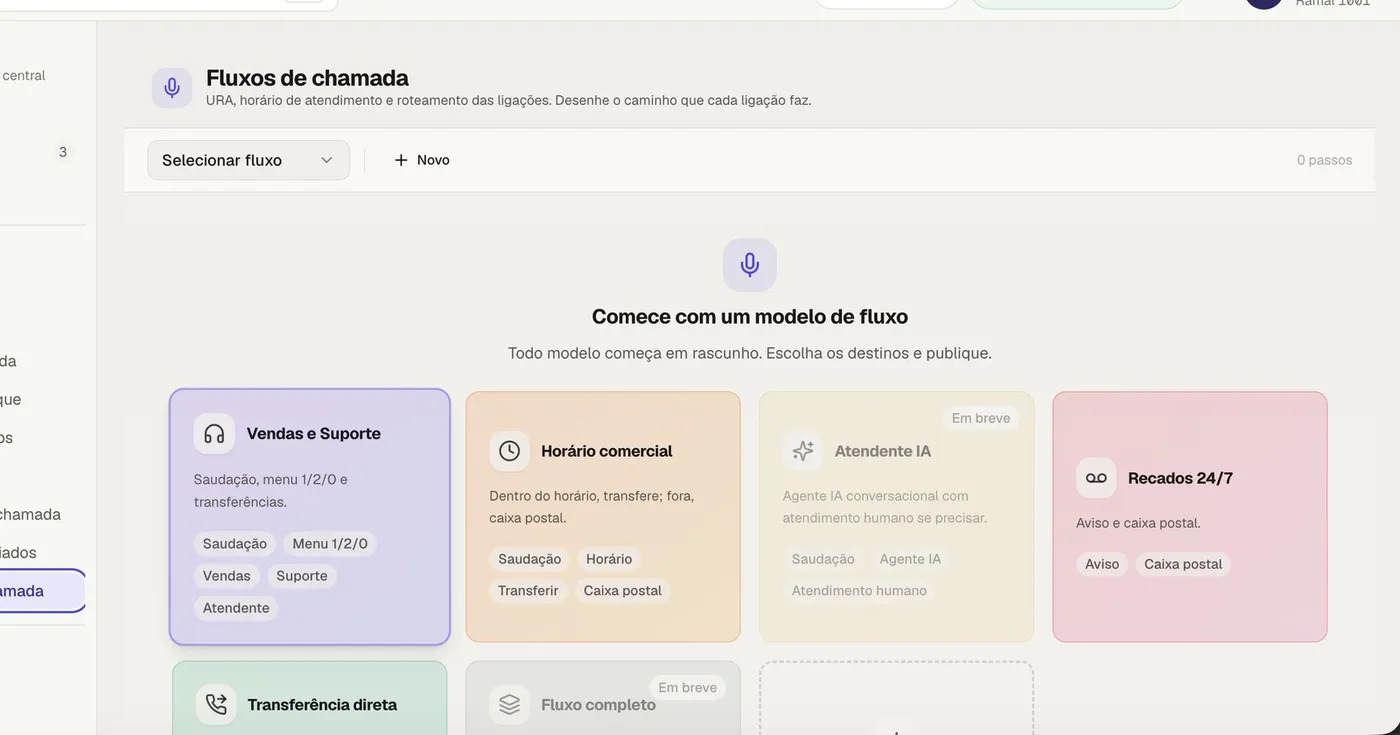The height and width of the screenshot is (735, 1400).
Task: Click the microphone icon beside Fluxos de chamada
Action: [x=172, y=88]
